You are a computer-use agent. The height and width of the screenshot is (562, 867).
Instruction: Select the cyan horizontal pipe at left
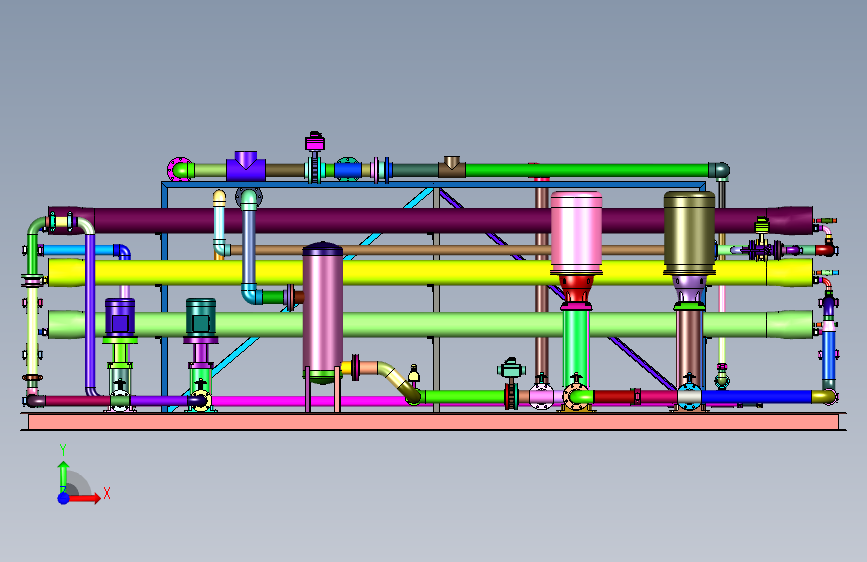(79, 250)
